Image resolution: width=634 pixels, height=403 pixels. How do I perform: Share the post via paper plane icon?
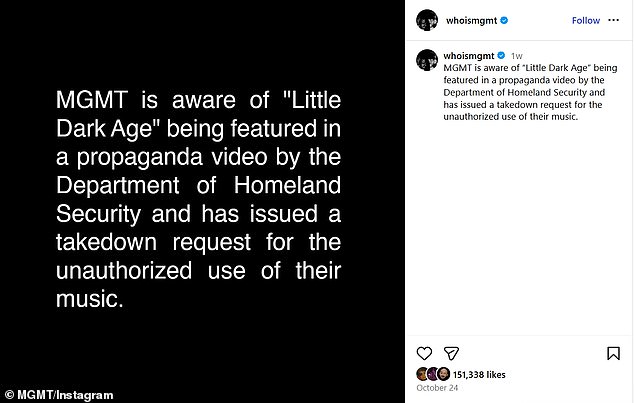coord(451,353)
